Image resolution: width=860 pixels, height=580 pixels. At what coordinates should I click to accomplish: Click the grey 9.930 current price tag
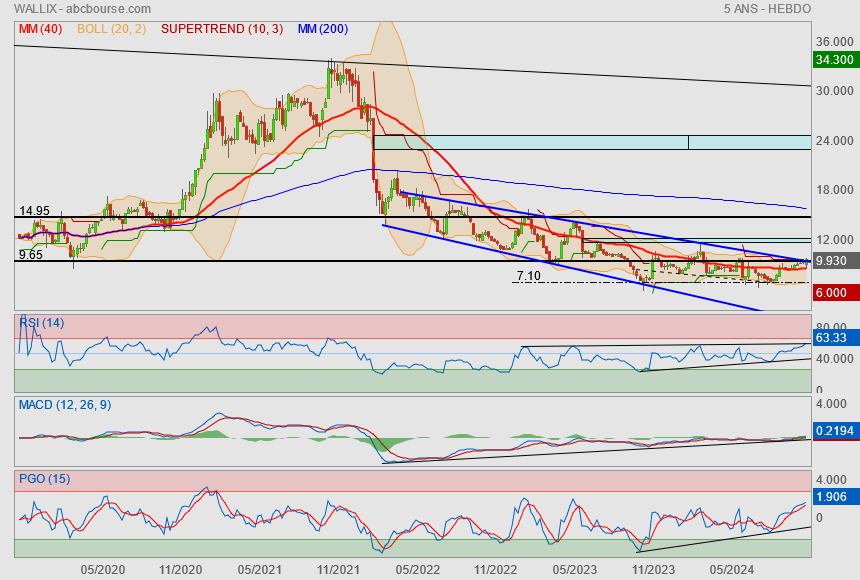[x=836, y=261]
